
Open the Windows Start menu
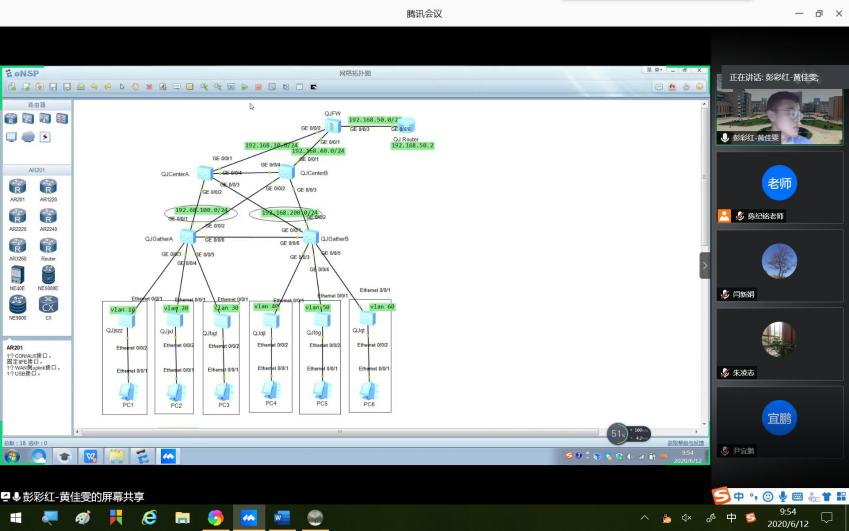tap(15, 517)
